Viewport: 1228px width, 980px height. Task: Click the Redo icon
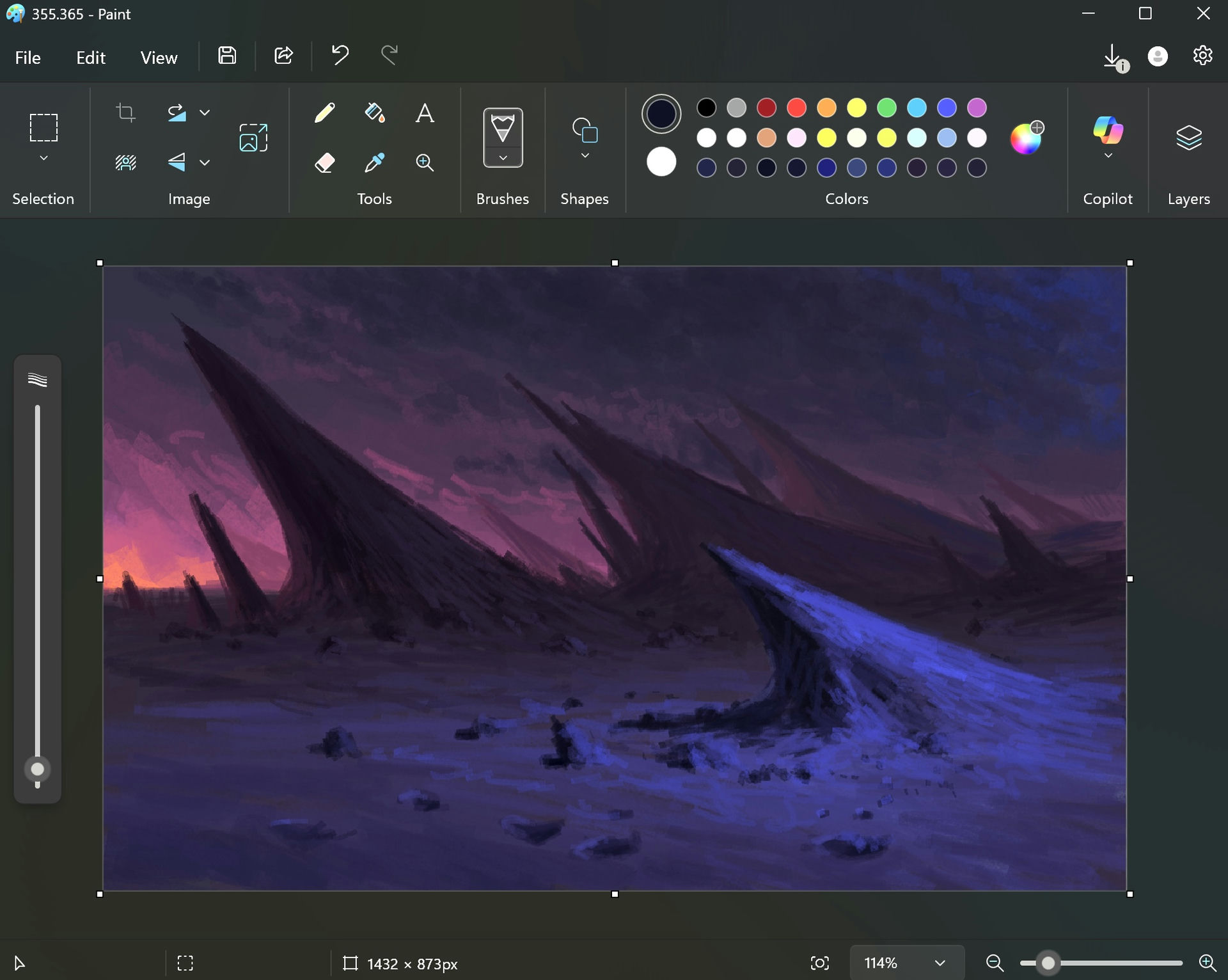point(390,56)
